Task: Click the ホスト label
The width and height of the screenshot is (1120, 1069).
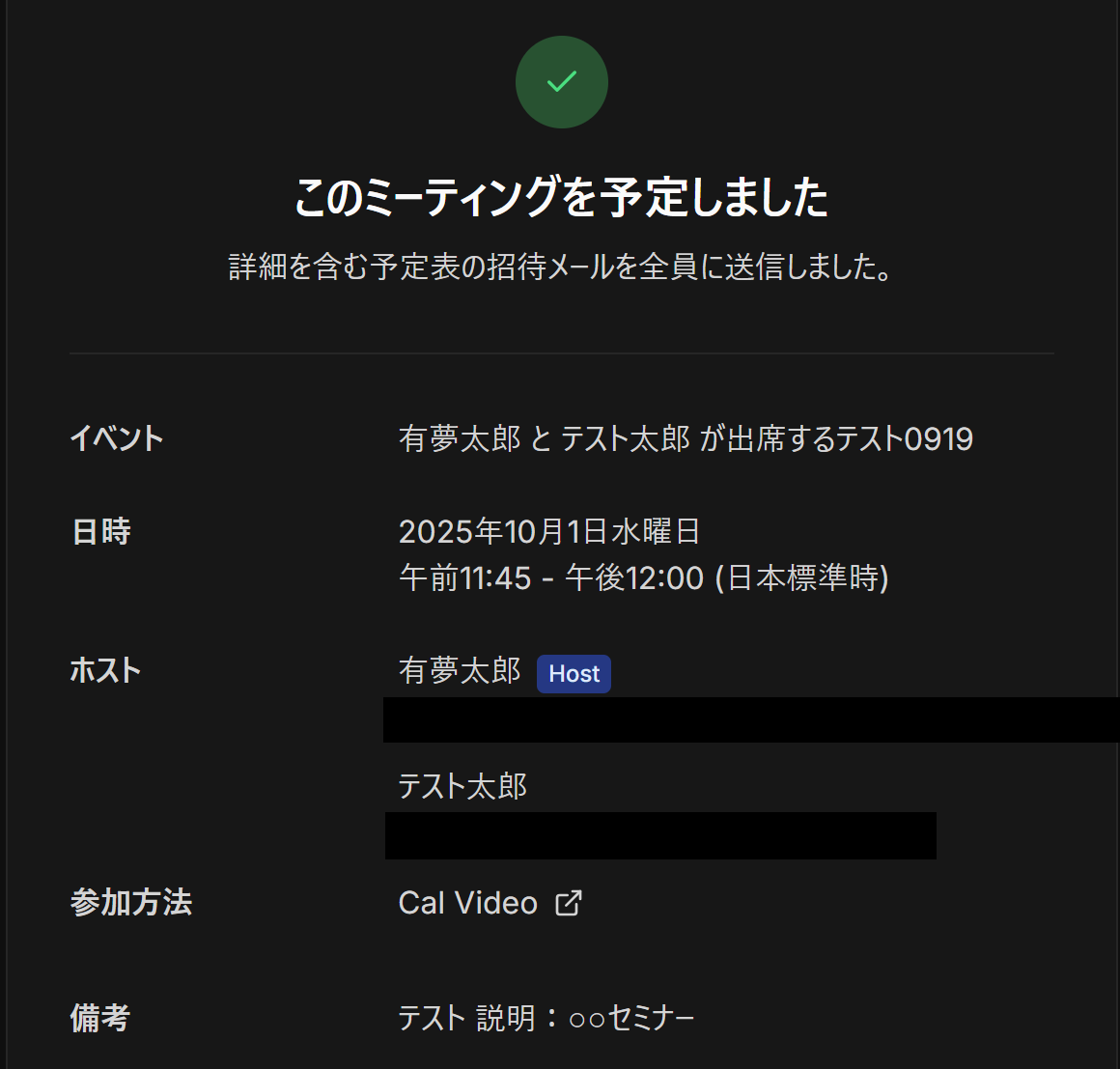Action: point(105,670)
